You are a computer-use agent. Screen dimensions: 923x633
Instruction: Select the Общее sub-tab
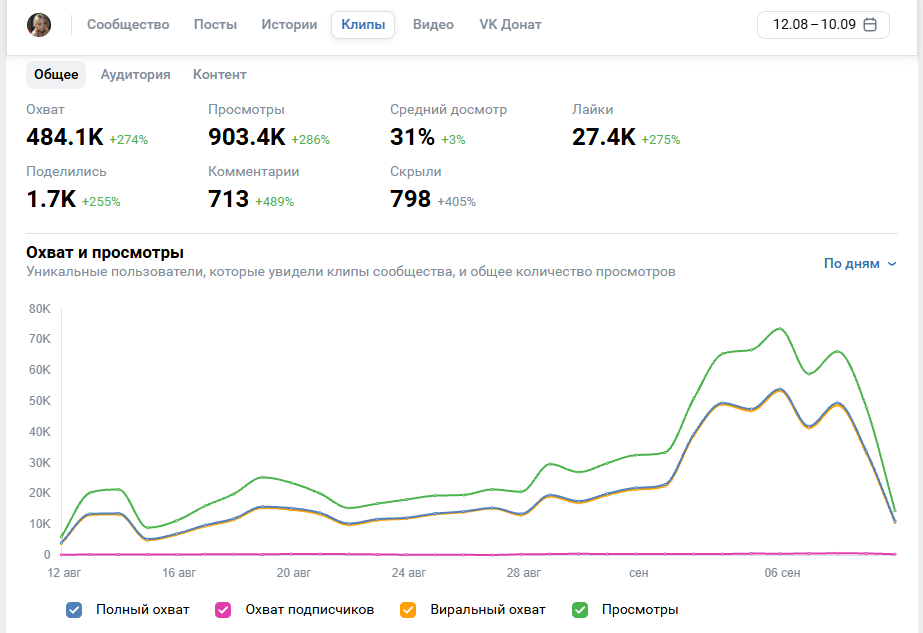tap(56, 75)
